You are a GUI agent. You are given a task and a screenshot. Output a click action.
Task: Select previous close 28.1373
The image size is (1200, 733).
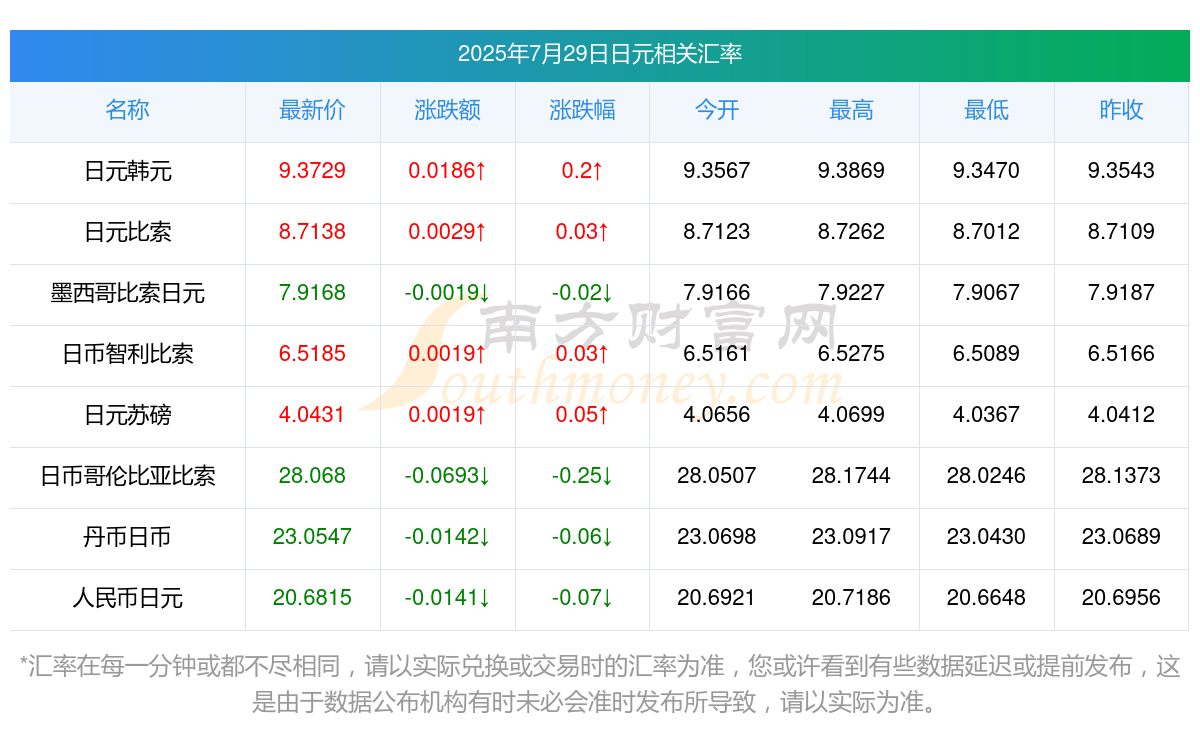pyautogui.click(x=1121, y=476)
